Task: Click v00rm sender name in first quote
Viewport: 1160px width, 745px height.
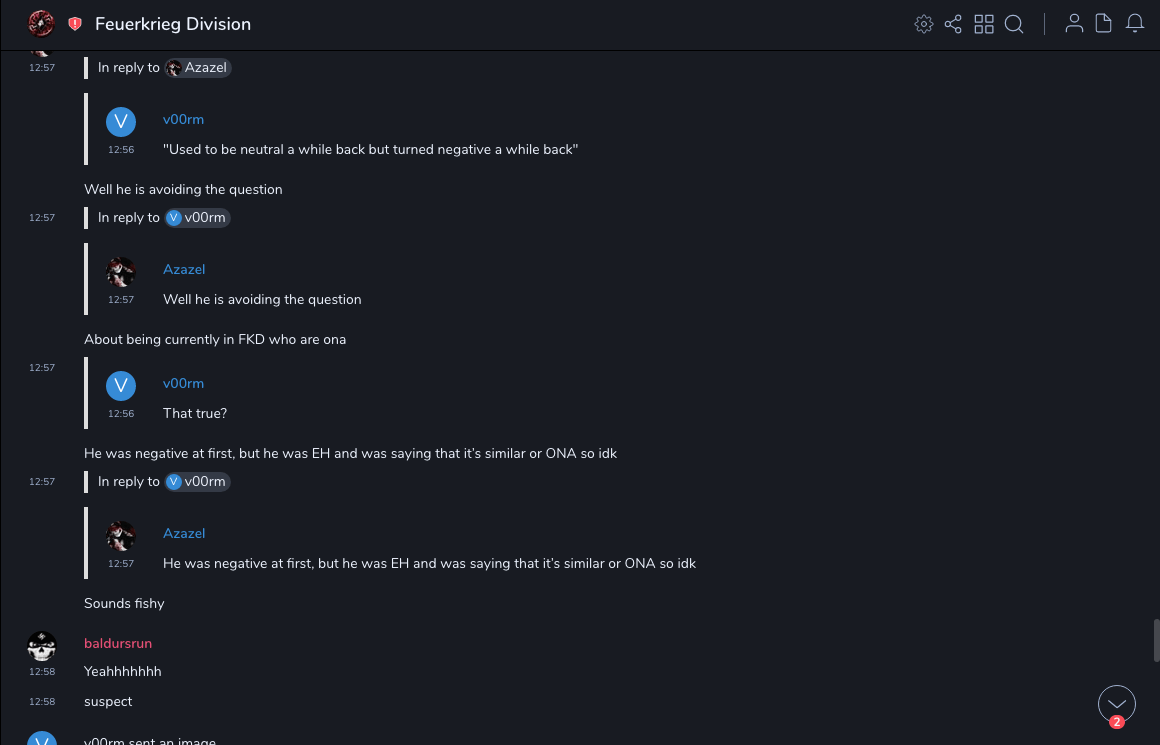Action: coord(183,119)
